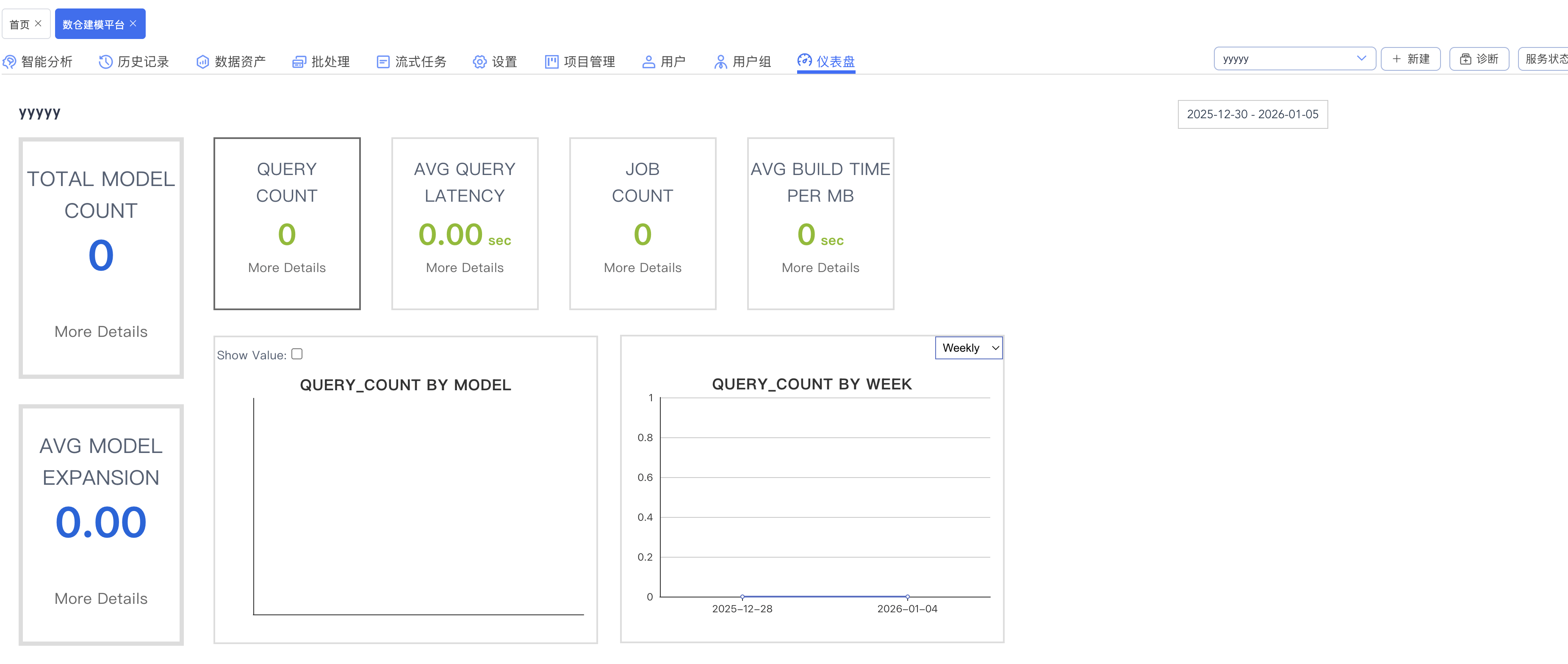The width and height of the screenshot is (1568, 664).
Task: Click the 智能分析 navigation icon
Action: click(9, 61)
